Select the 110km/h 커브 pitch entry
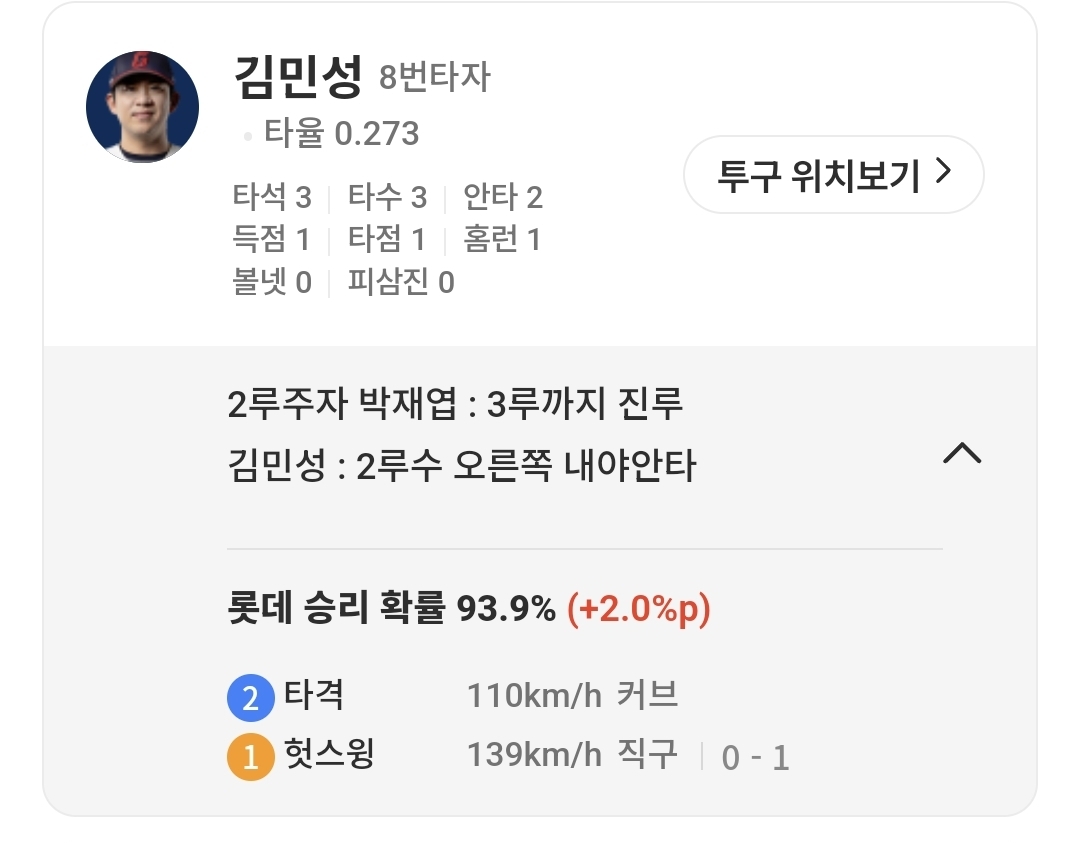 click(572, 696)
